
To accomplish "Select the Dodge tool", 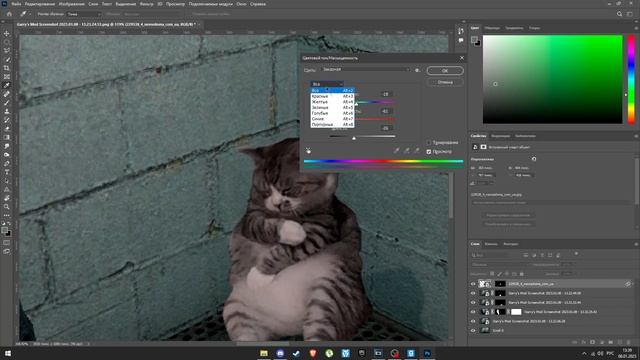I will click(x=7, y=155).
